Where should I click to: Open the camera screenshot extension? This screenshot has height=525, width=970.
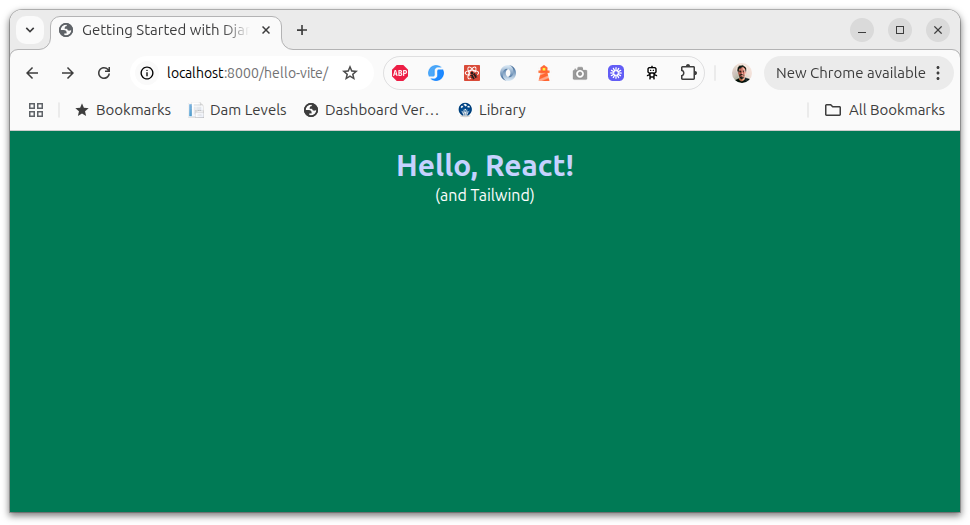[580, 73]
